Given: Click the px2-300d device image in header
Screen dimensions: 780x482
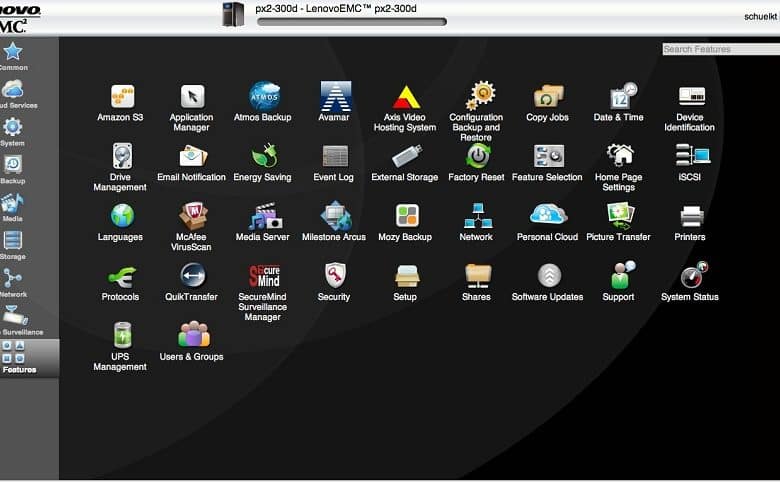Looking at the screenshot, I should pyautogui.click(x=233, y=14).
